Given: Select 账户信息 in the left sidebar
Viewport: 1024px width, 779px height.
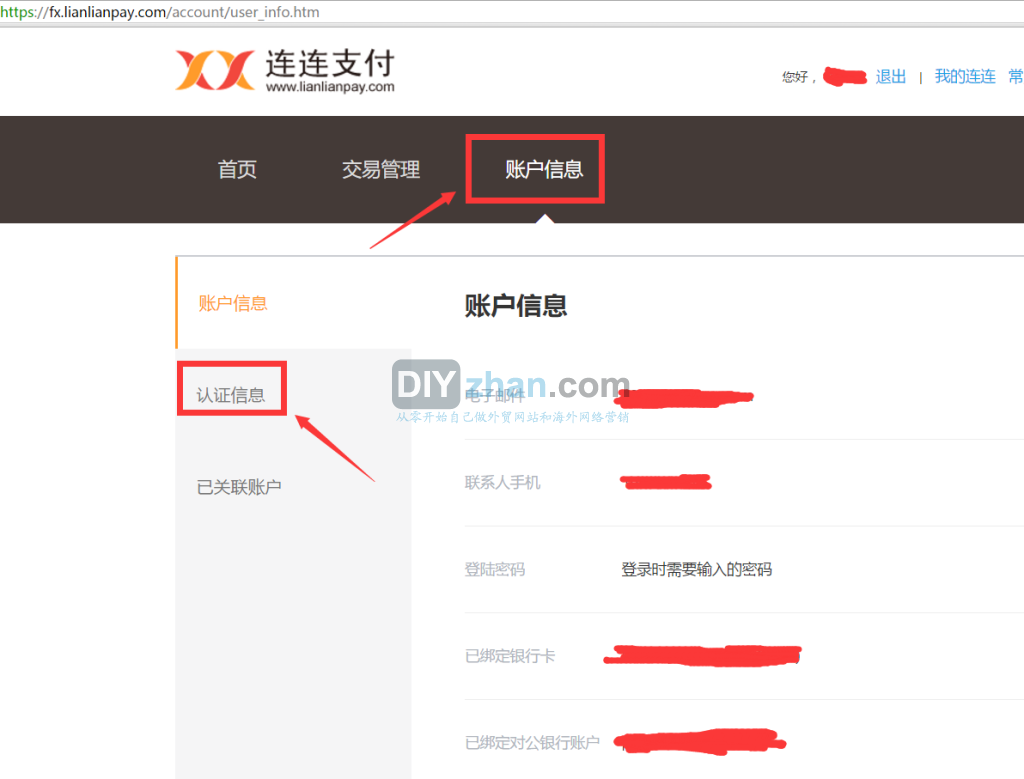Looking at the screenshot, I should click(x=232, y=304).
